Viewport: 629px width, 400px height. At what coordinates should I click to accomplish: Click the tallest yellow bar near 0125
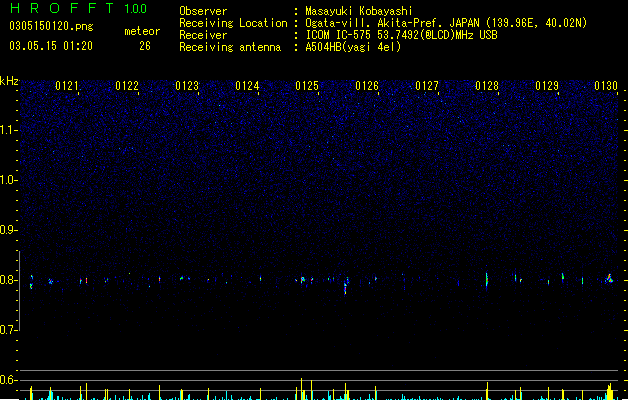(301, 389)
